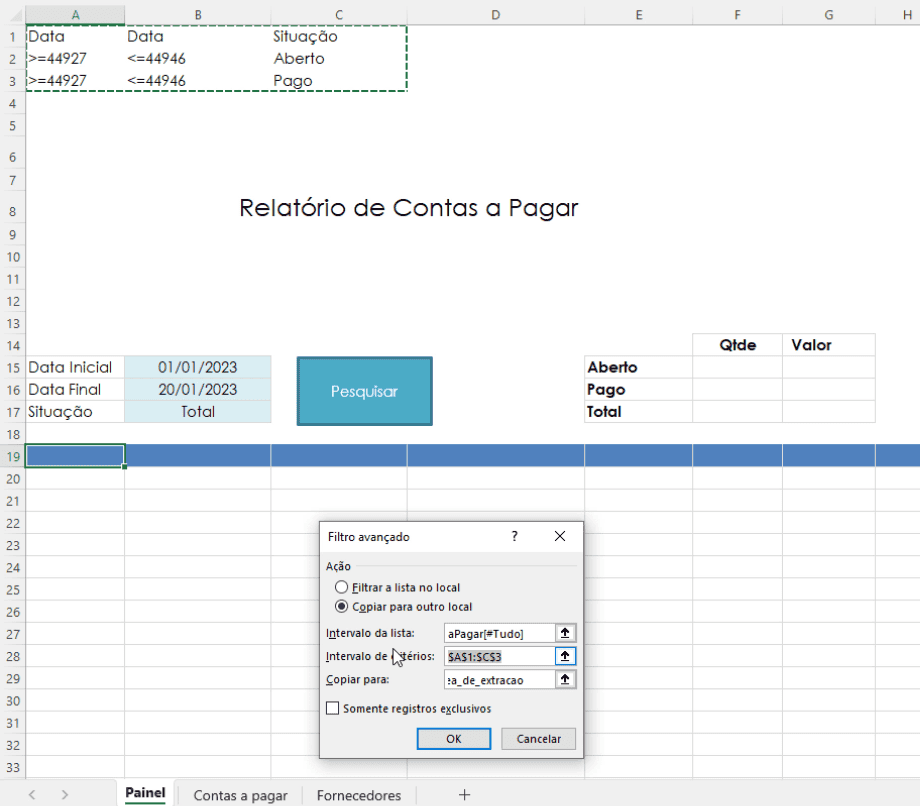
Task: Click the help question mark in dialog
Action: pyautogui.click(x=515, y=536)
